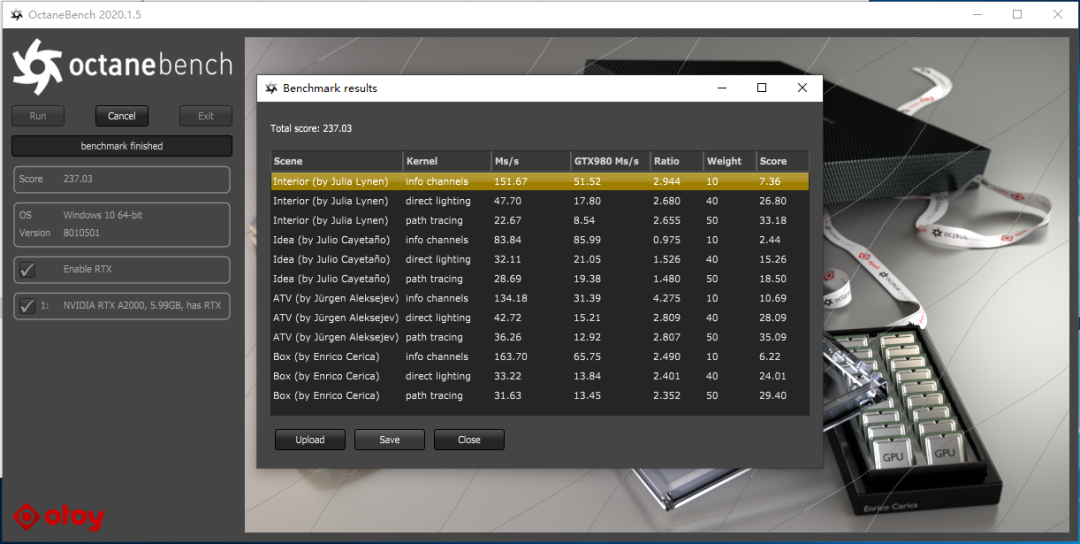Minimize the Benchmark results dialog
1080x544 pixels.
tap(722, 87)
